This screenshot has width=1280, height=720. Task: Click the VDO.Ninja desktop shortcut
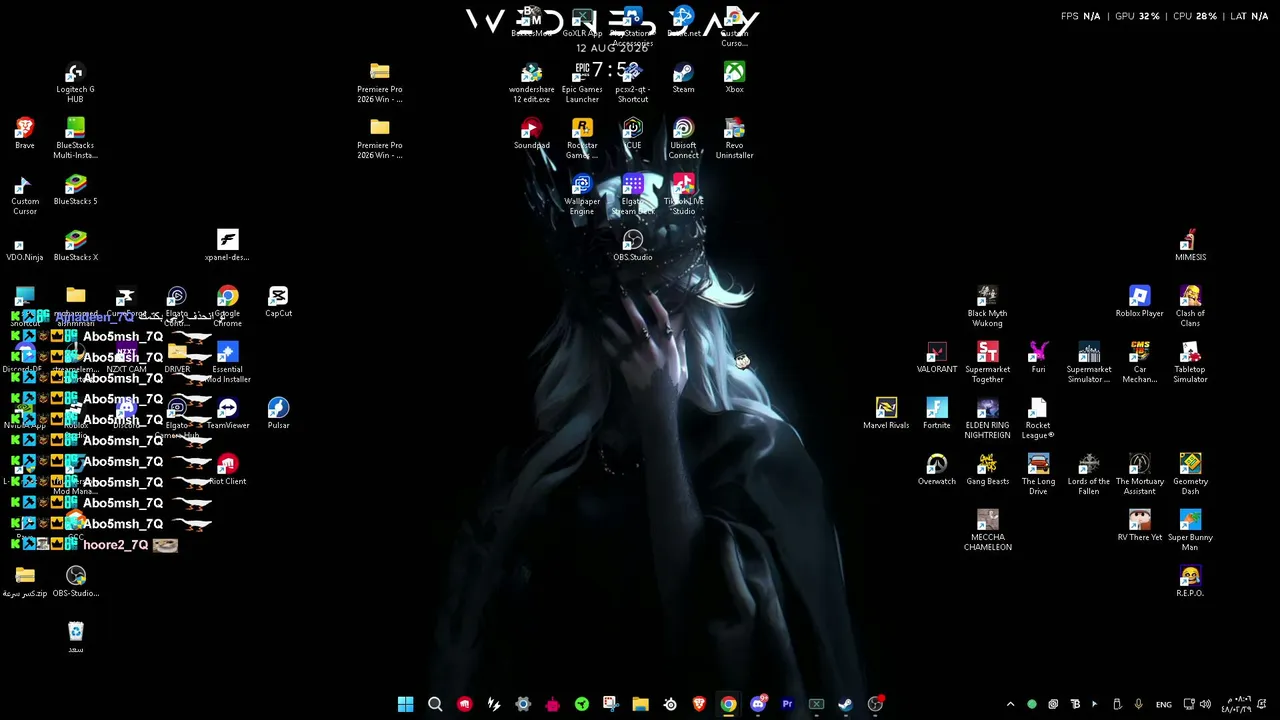(x=25, y=246)
